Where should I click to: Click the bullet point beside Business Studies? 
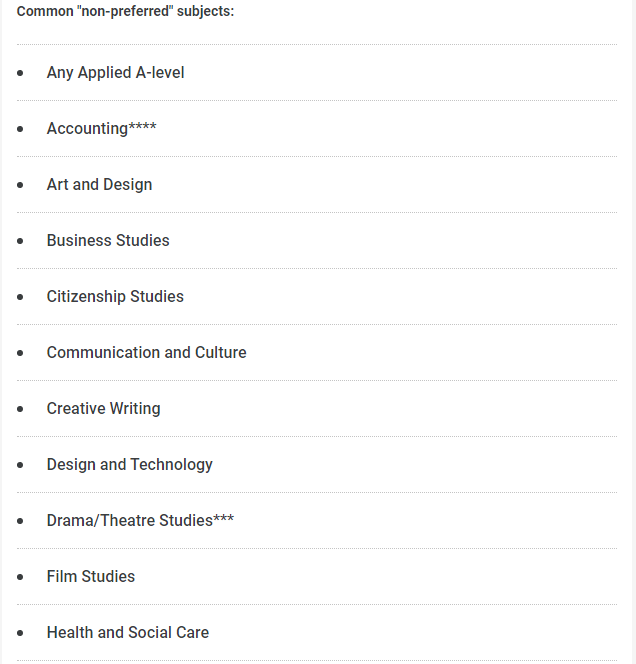pyautogui.click(x=20, y=241)
